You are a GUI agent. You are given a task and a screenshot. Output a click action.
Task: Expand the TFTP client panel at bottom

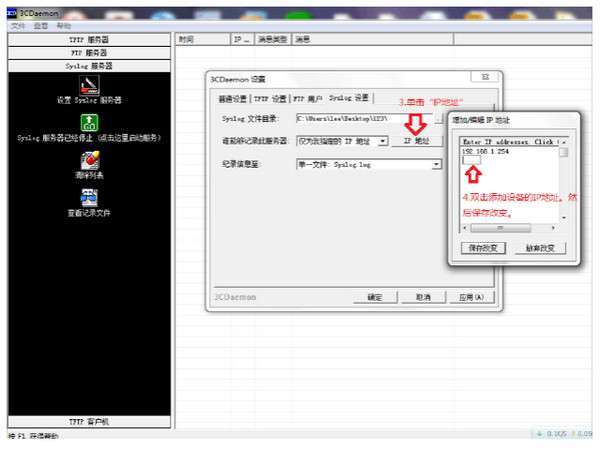(x=89, y=422)
